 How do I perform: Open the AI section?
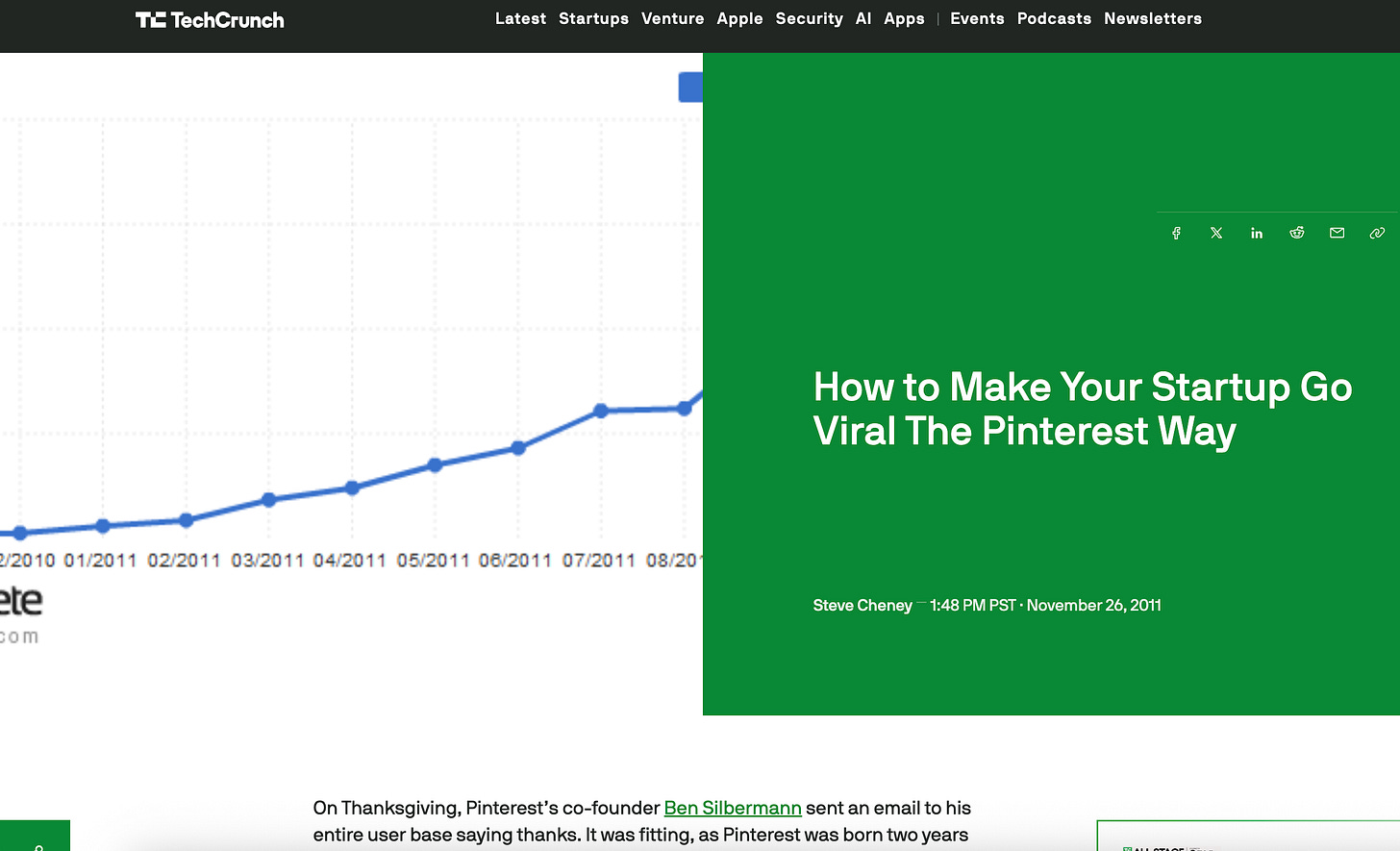point(863,18)
